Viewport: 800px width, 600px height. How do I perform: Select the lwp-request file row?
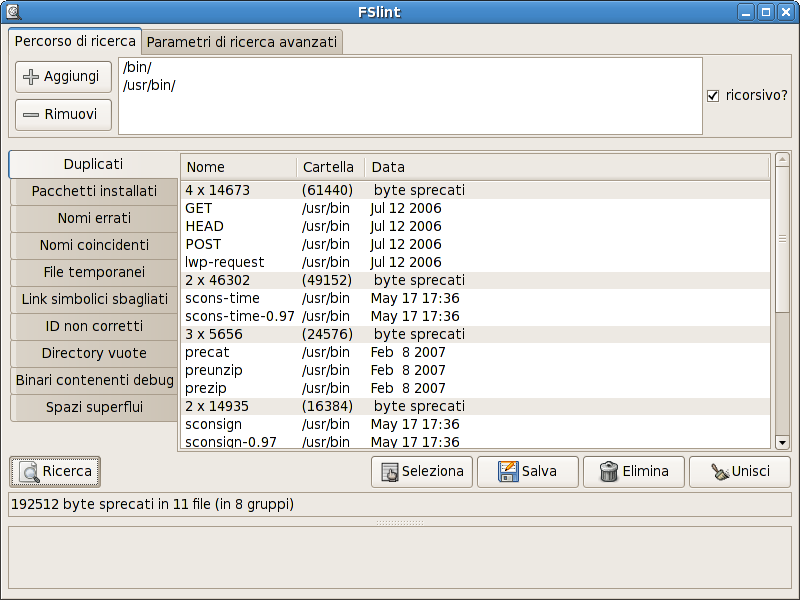475,262
